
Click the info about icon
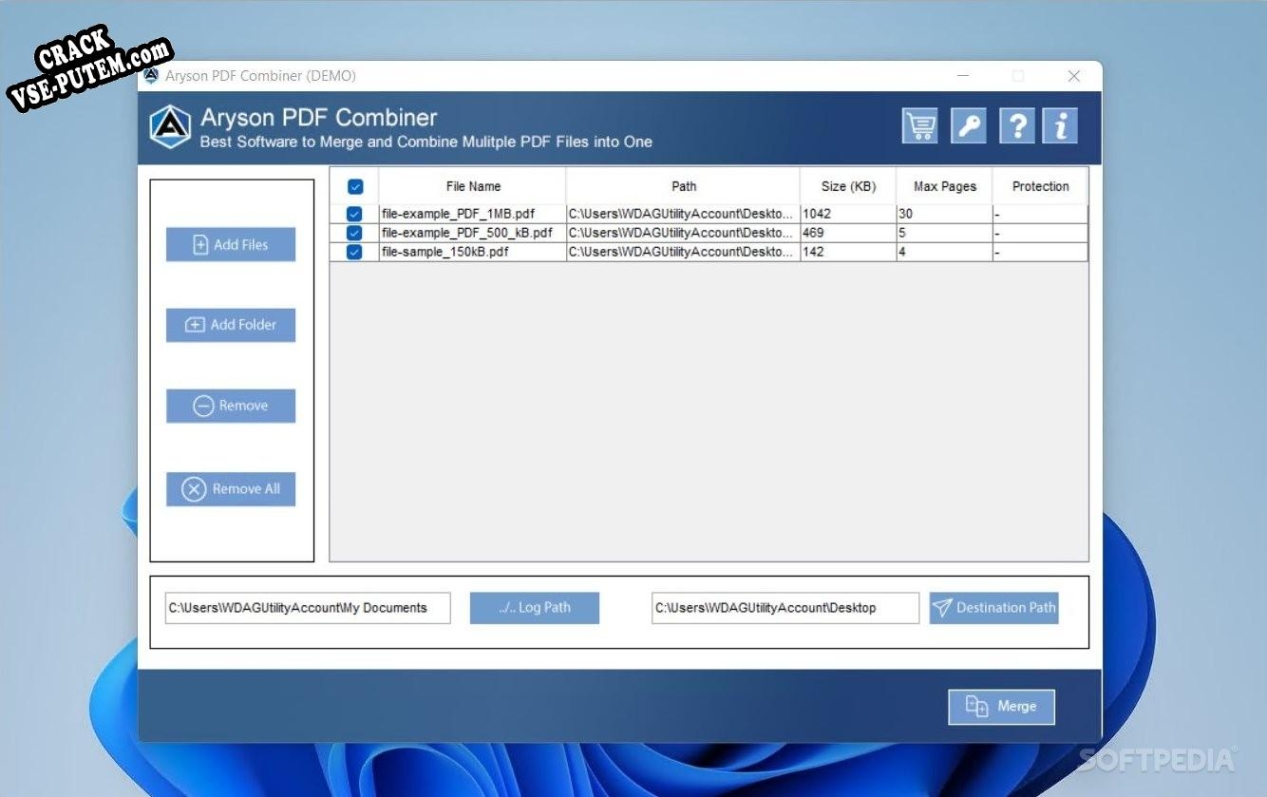coord(1060,126)
